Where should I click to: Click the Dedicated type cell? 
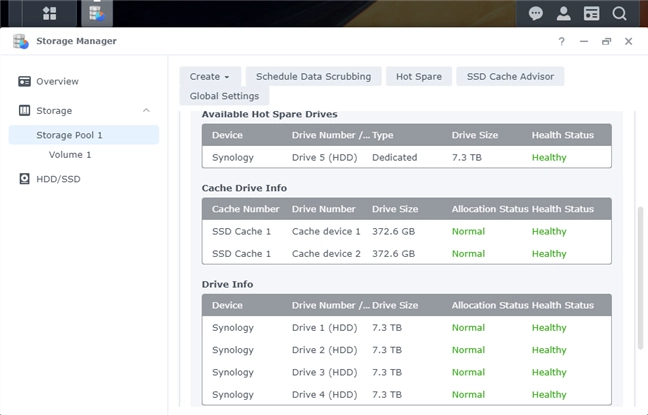coord(395,157)
